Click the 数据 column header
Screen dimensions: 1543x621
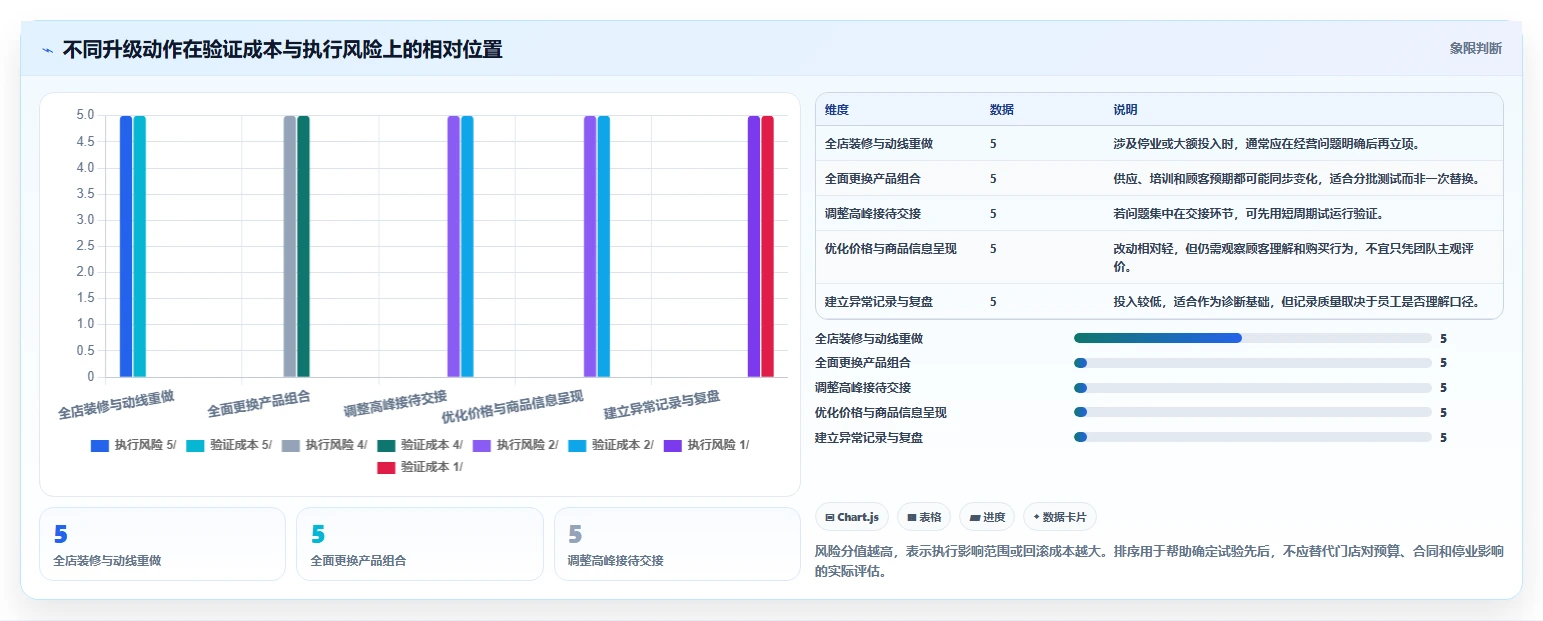click(x=1002, y=110)
